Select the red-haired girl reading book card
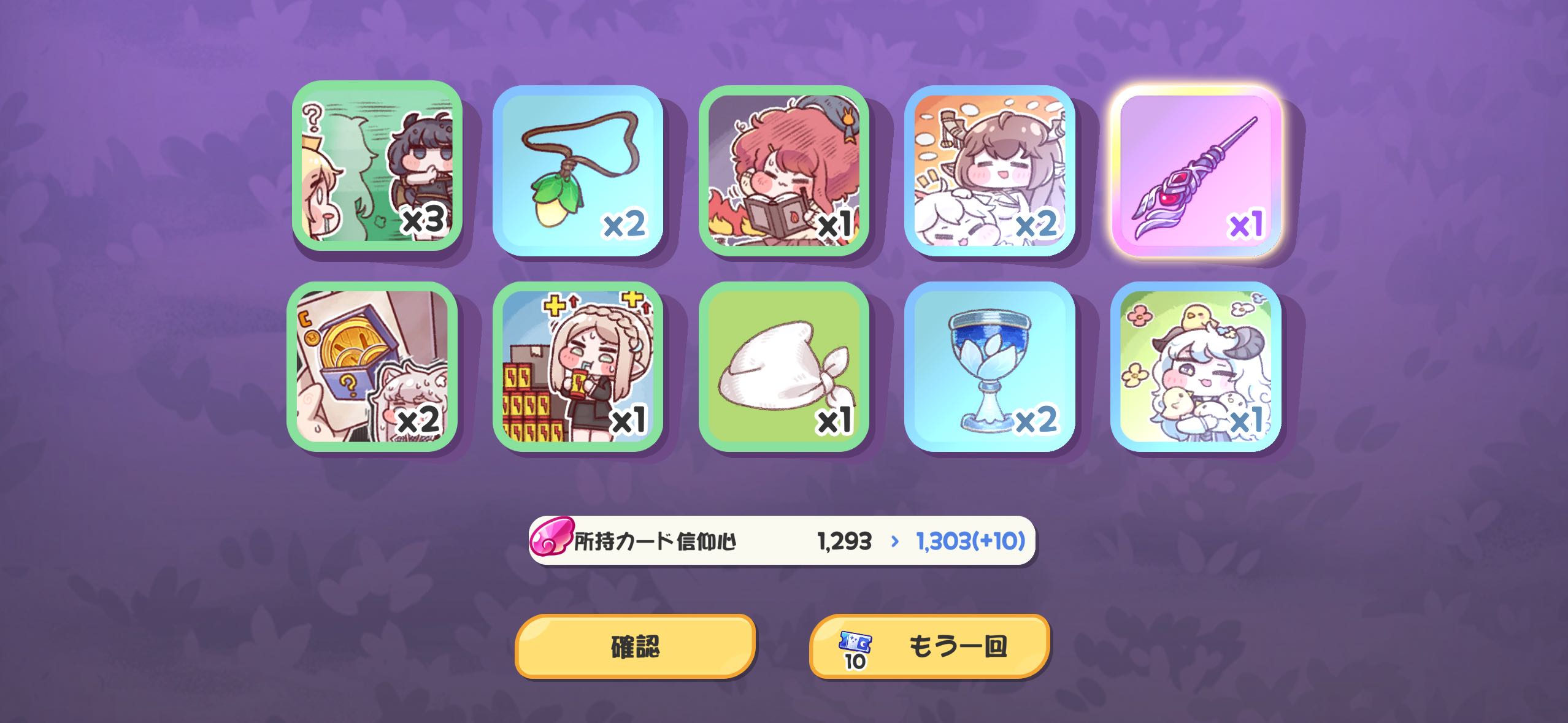1568x723 pixels. tap(783, 171)
